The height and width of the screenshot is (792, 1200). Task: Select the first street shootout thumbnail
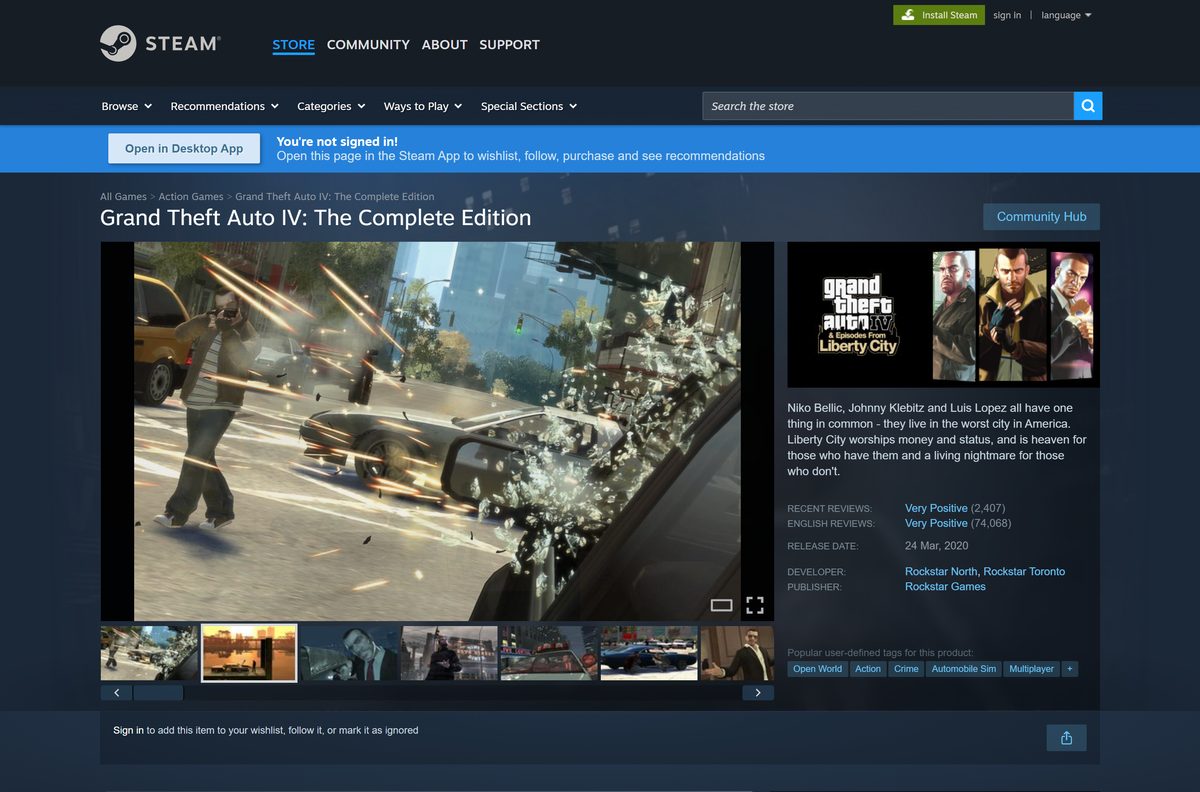[149, 653]
